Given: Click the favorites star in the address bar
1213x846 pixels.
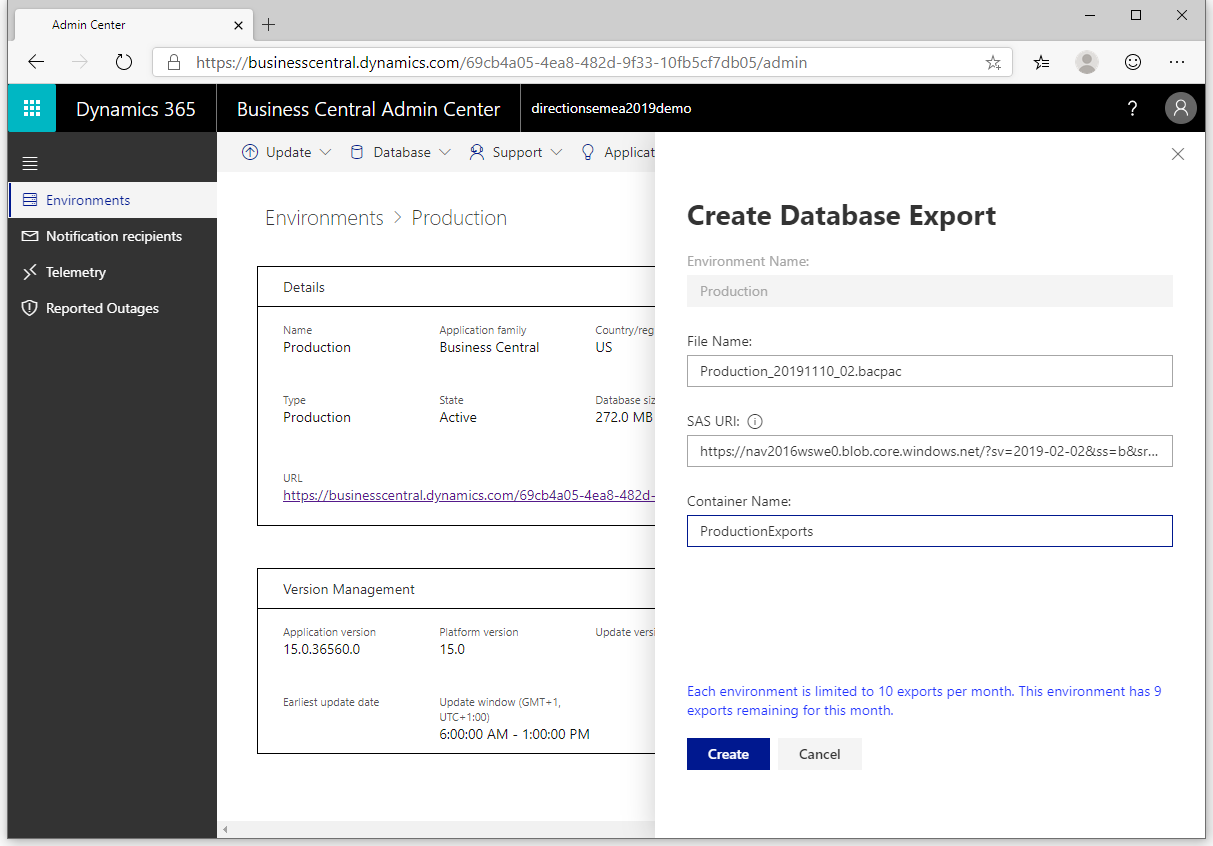Looking at the screenshot, I should coord(993,61).
